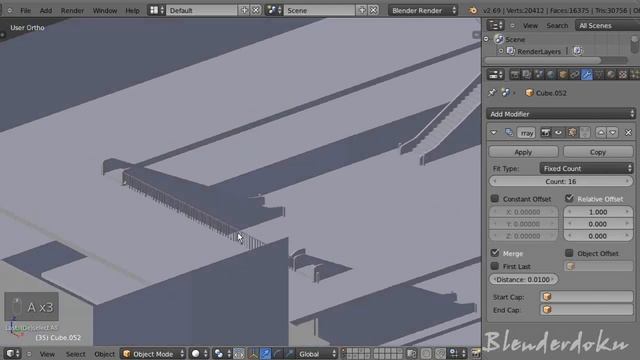Open the All Scenes outliner filter dropdown
This screenshot has height=360, width=640.
[x=607, y=26]
